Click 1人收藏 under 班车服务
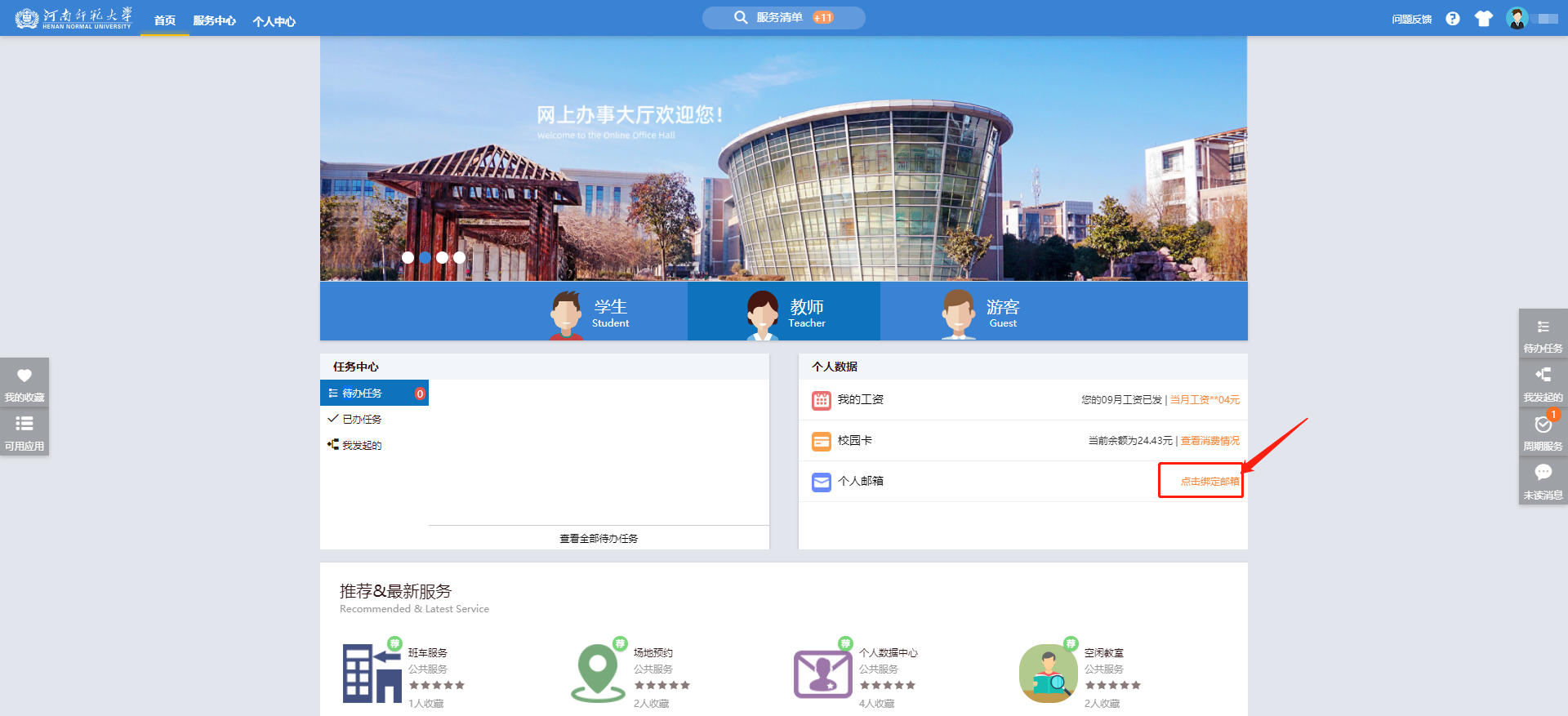1568x716 pixels. point(426,703)
